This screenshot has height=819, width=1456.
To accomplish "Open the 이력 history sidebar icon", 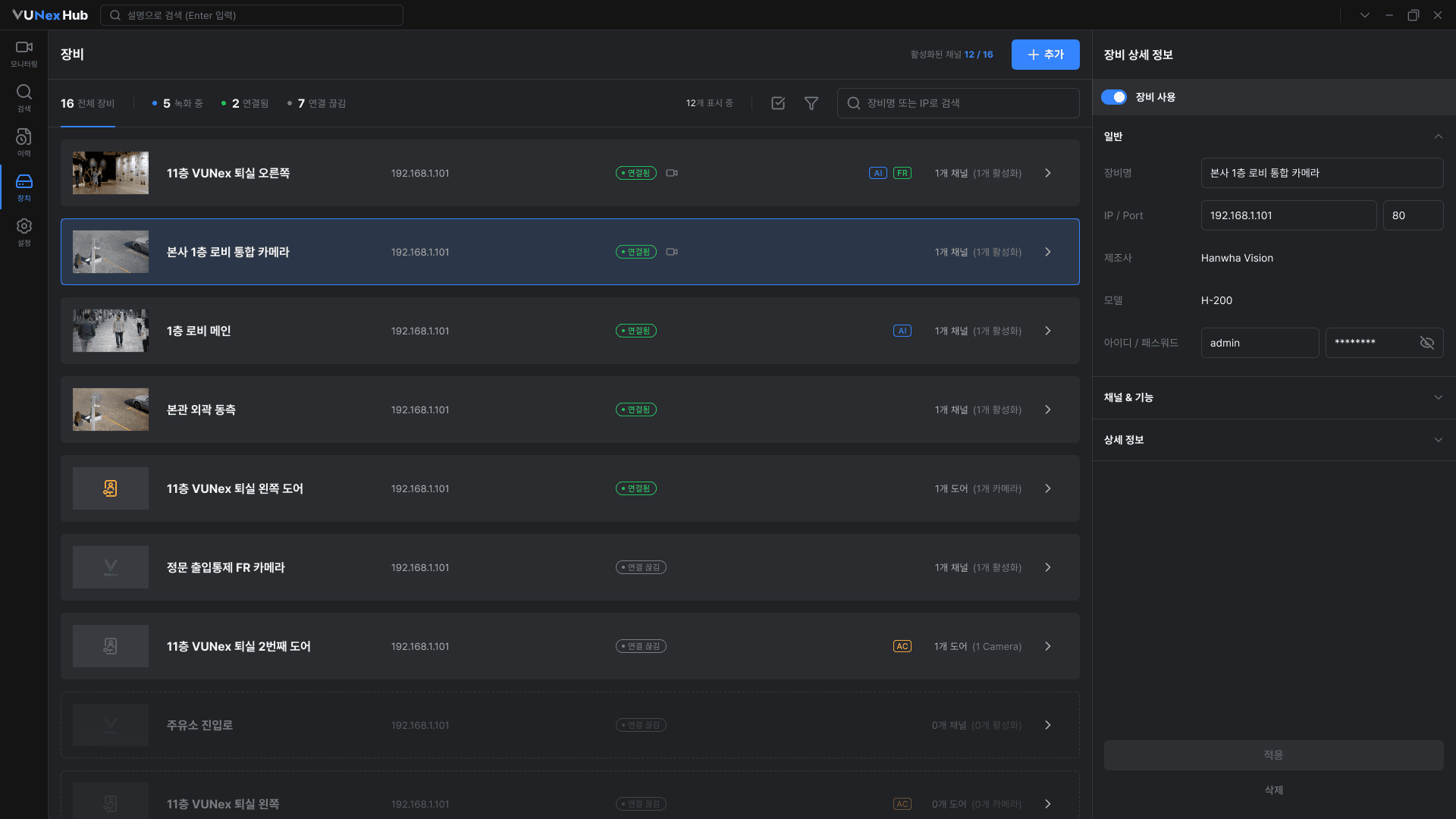I will (24, 143).
